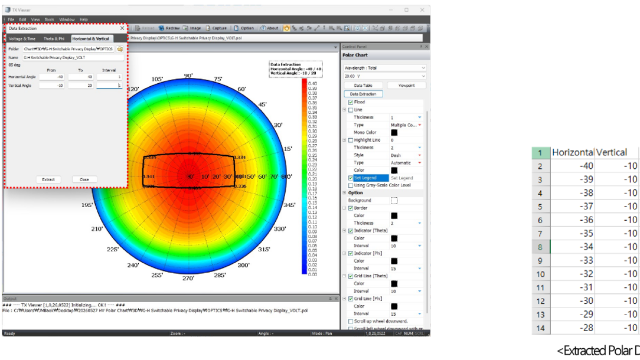
Task: Enable the Highlight Line checkbox
Action: point(351,140)
